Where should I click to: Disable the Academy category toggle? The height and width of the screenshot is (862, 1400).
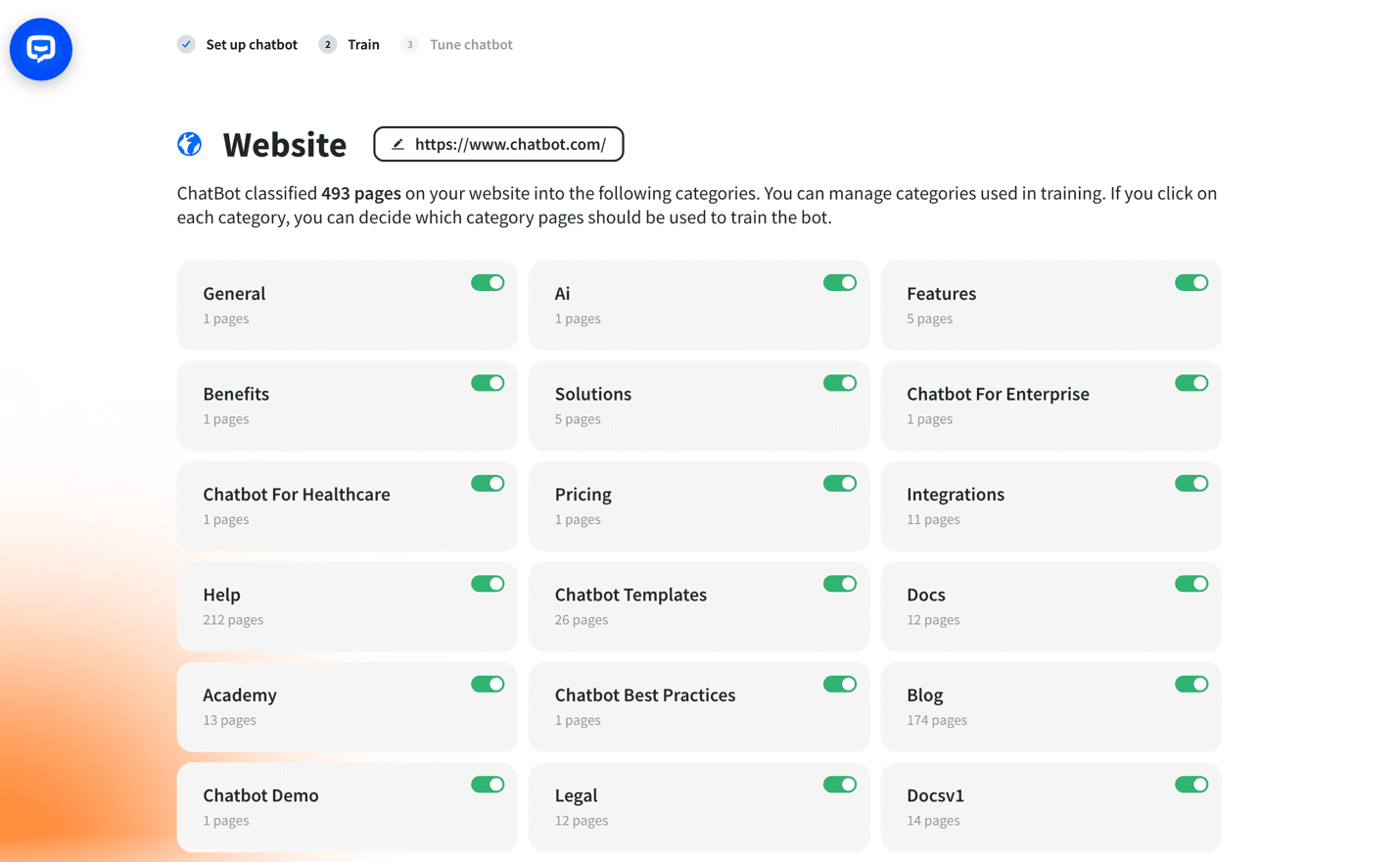click(x=488, y=684)
